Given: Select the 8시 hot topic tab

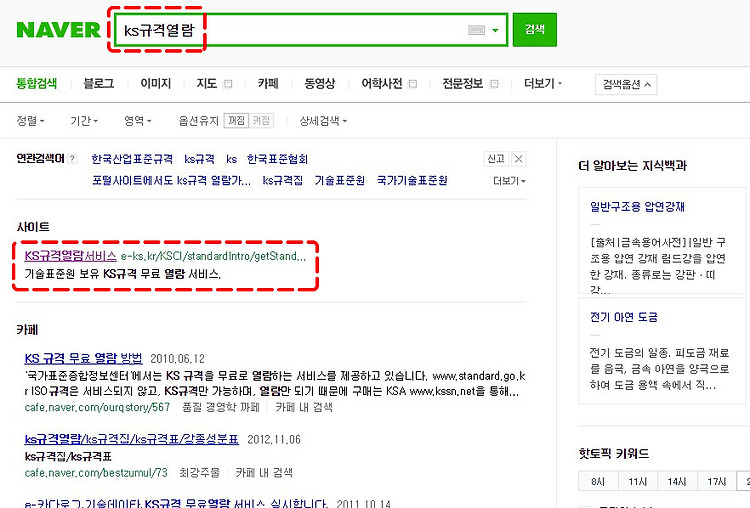Looking at the screenshot, I should click(x=598, y=482).
